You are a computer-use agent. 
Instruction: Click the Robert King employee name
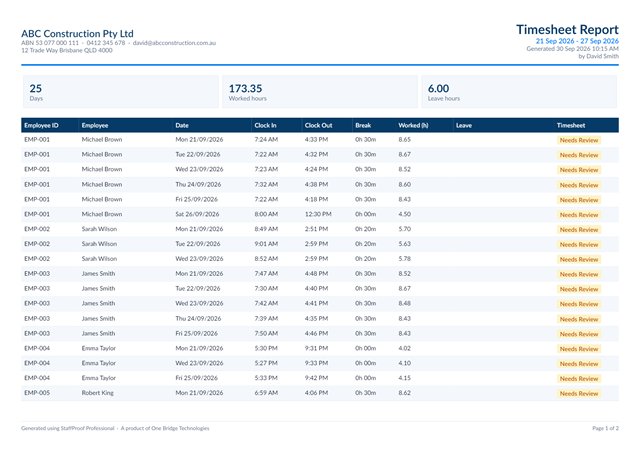(98, 393)
